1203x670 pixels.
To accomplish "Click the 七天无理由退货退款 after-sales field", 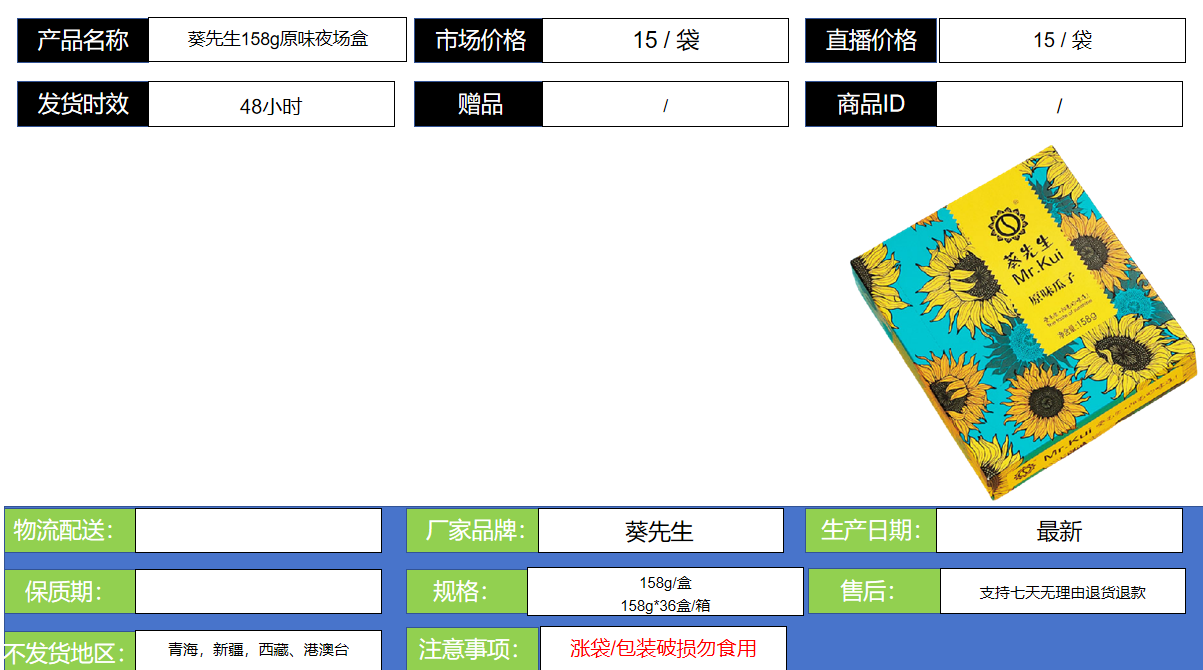I will [1061, 592].
